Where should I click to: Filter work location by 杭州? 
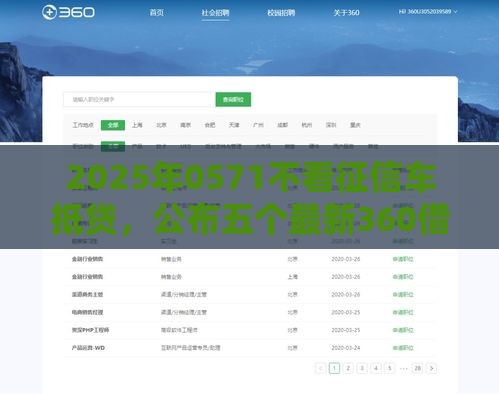click(x=307, y=125)
